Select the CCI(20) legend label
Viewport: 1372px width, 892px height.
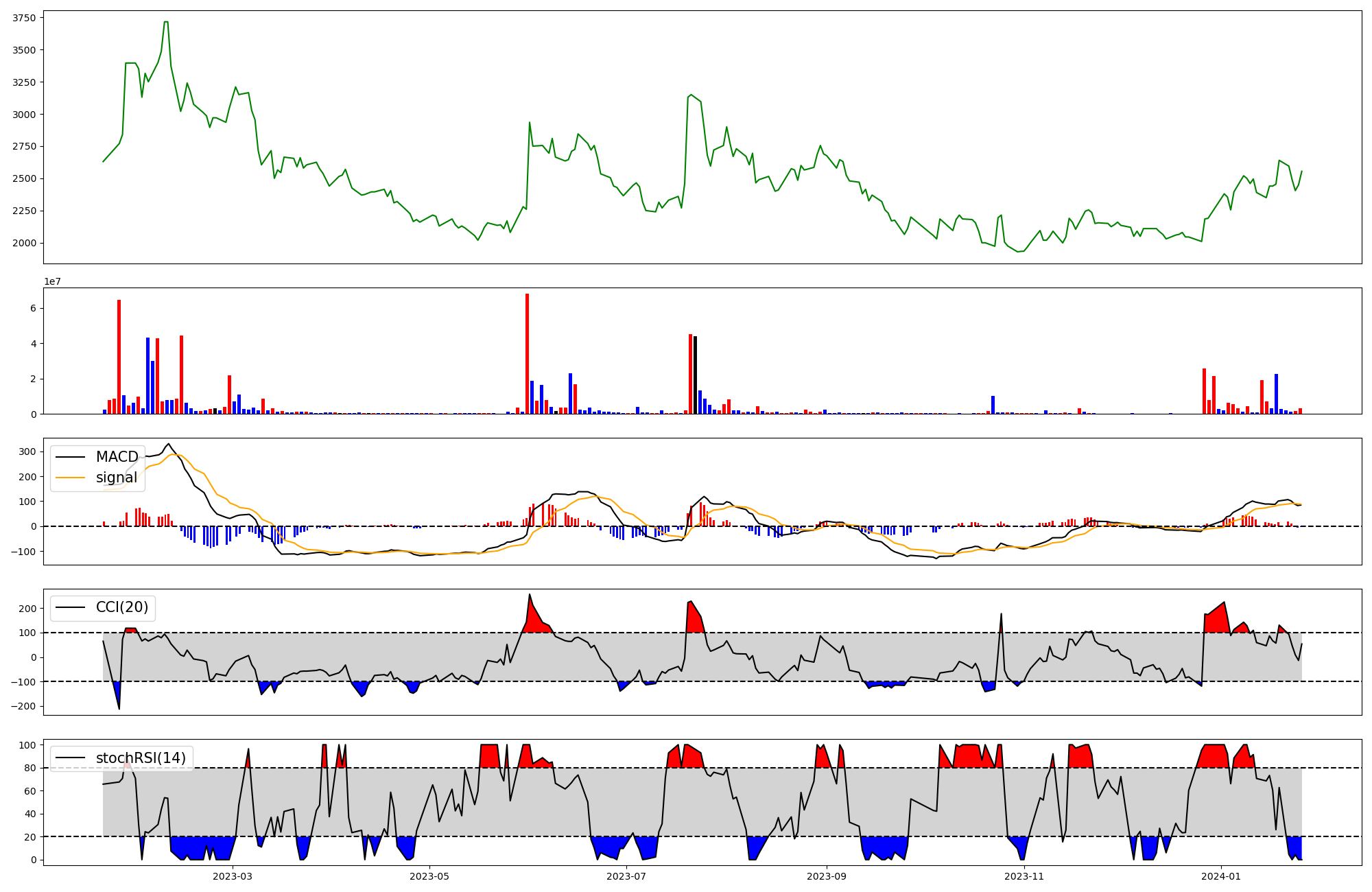click(121, 608)
